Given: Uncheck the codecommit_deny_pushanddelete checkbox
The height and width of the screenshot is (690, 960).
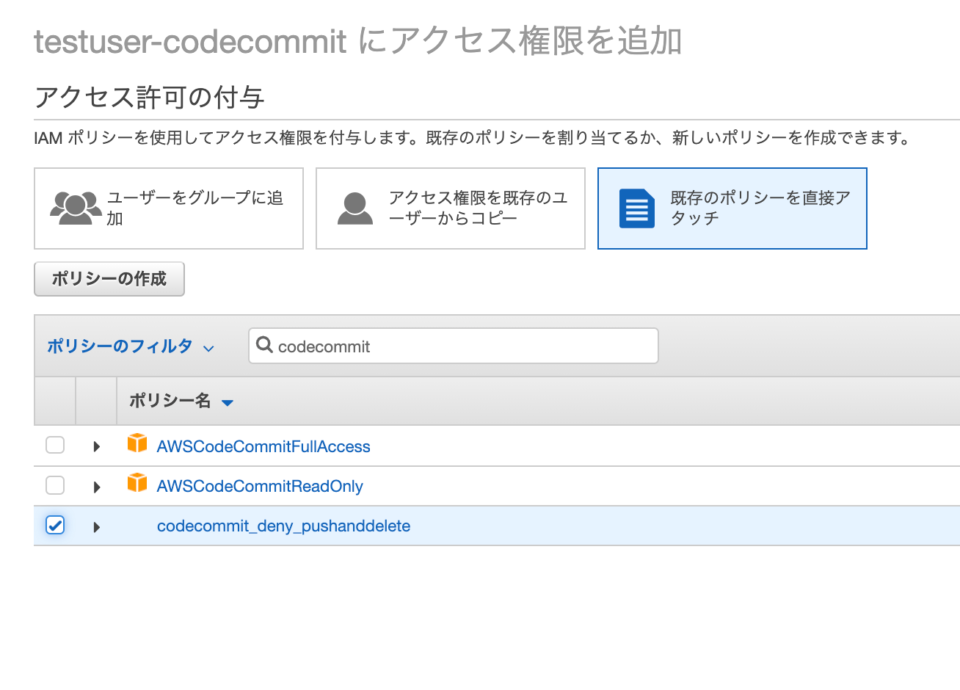Looking at the screenshot, I should (55, 525).
